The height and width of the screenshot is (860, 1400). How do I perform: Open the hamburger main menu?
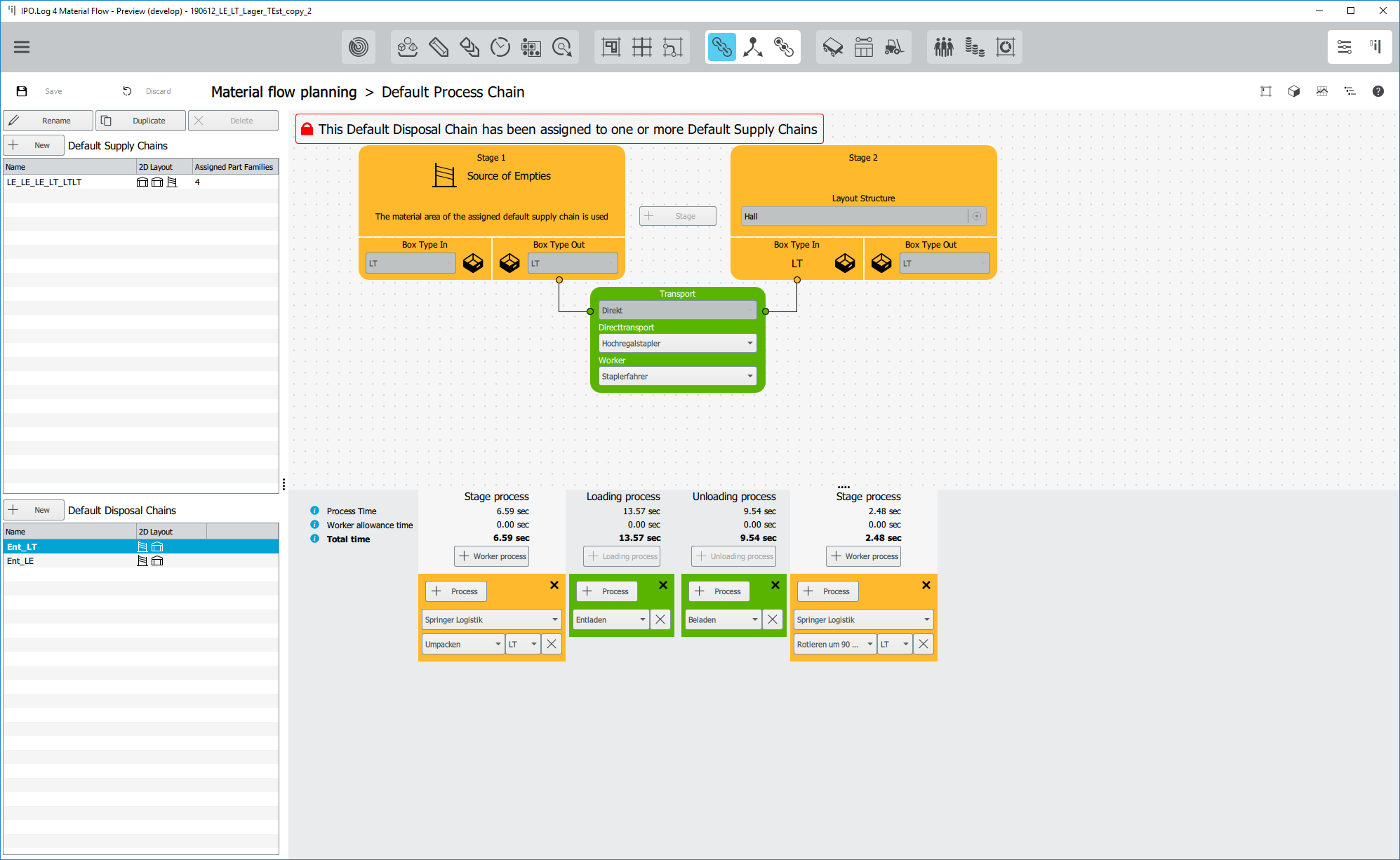click(x=22, y=47)
